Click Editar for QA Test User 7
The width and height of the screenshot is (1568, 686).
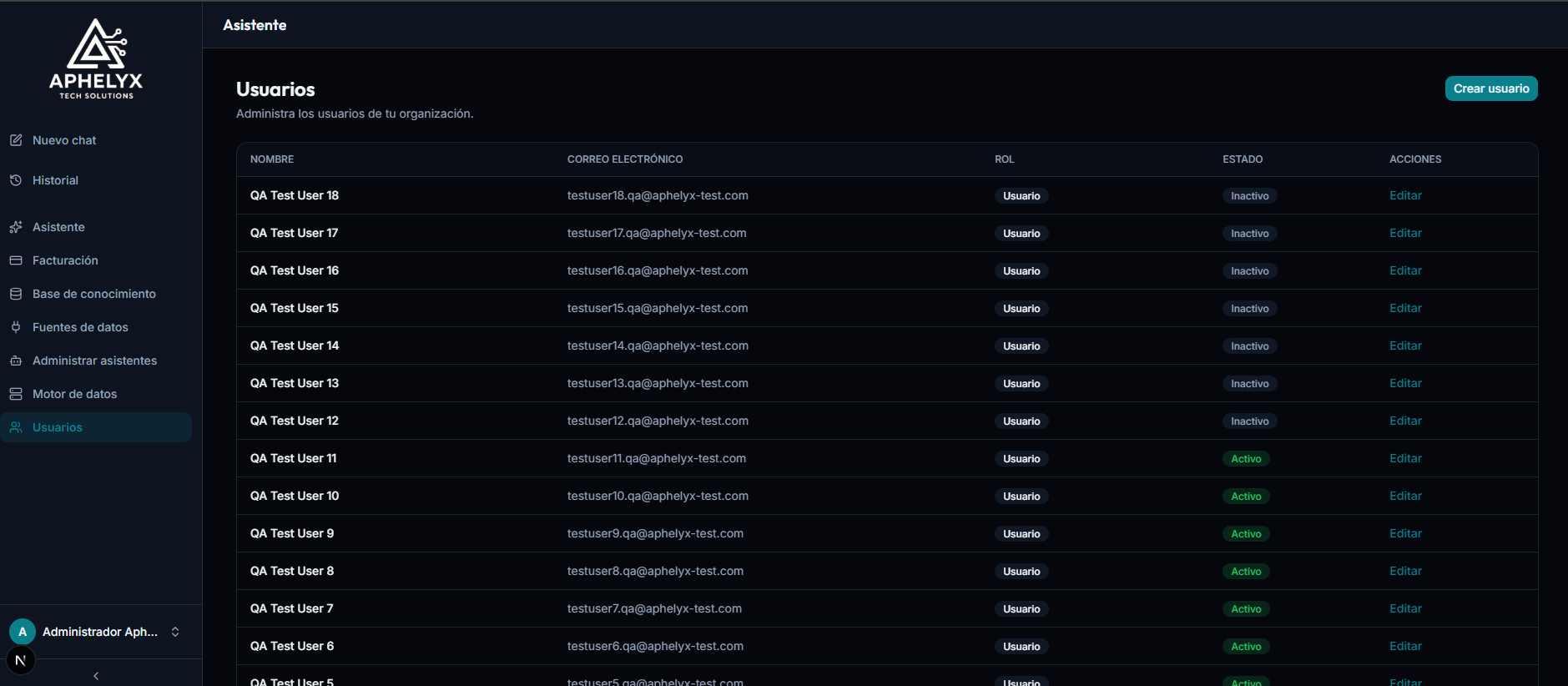pos(1405,608)
